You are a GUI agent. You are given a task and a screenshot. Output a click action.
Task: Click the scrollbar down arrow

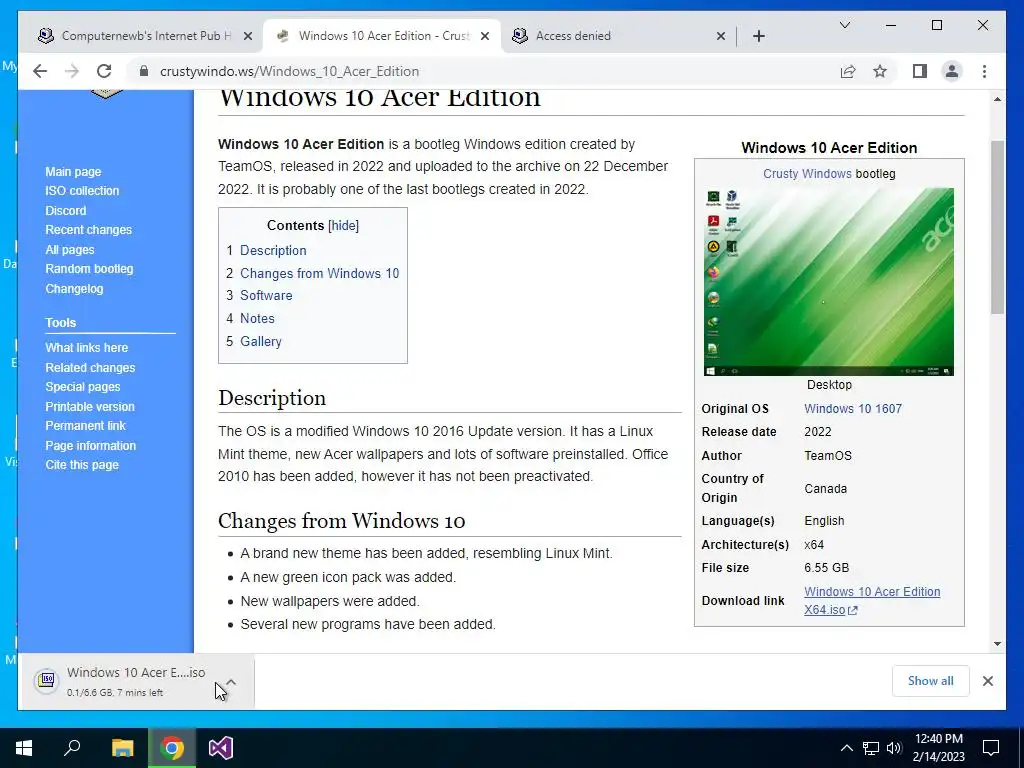tap(997, 644)
